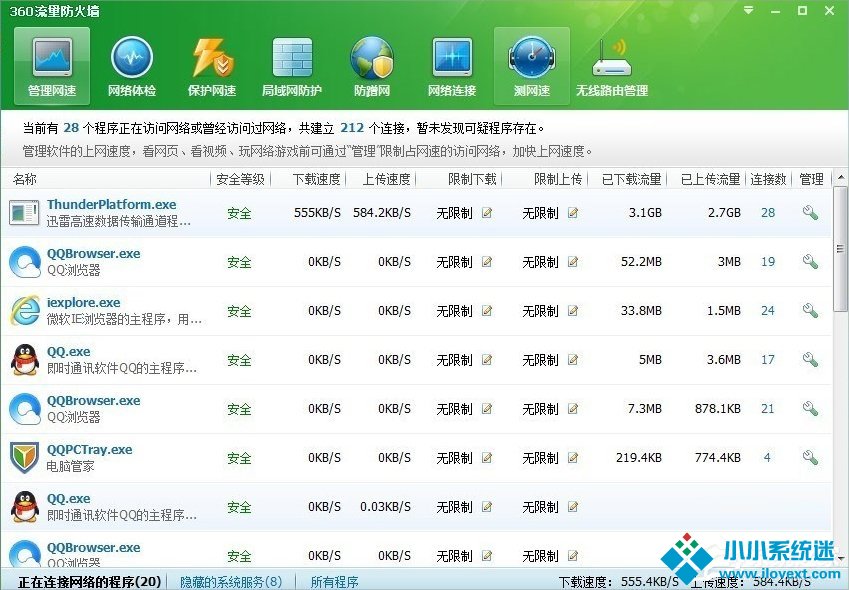Open 局域网防护 LAN protection

coord(292,65)
